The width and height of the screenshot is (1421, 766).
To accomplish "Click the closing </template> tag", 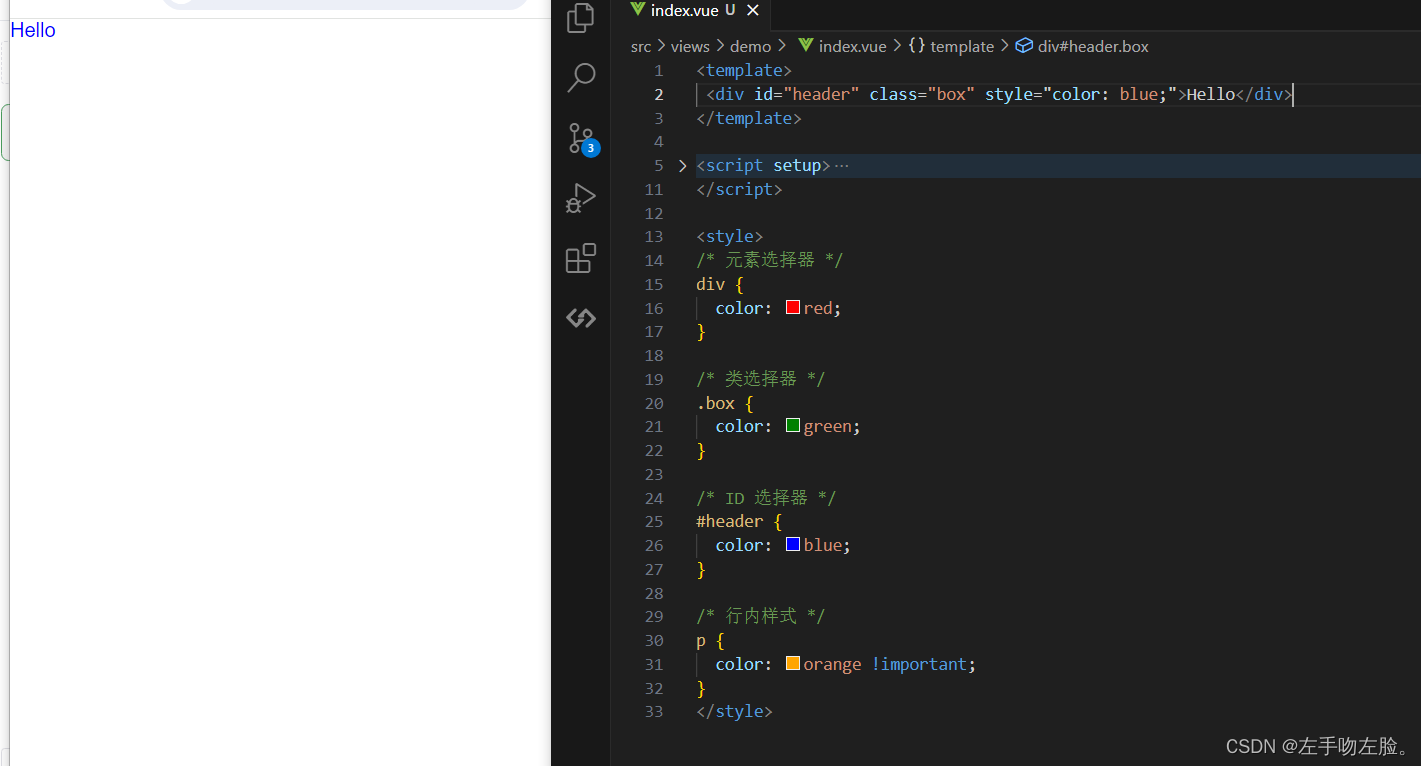I will coord(749,118).
